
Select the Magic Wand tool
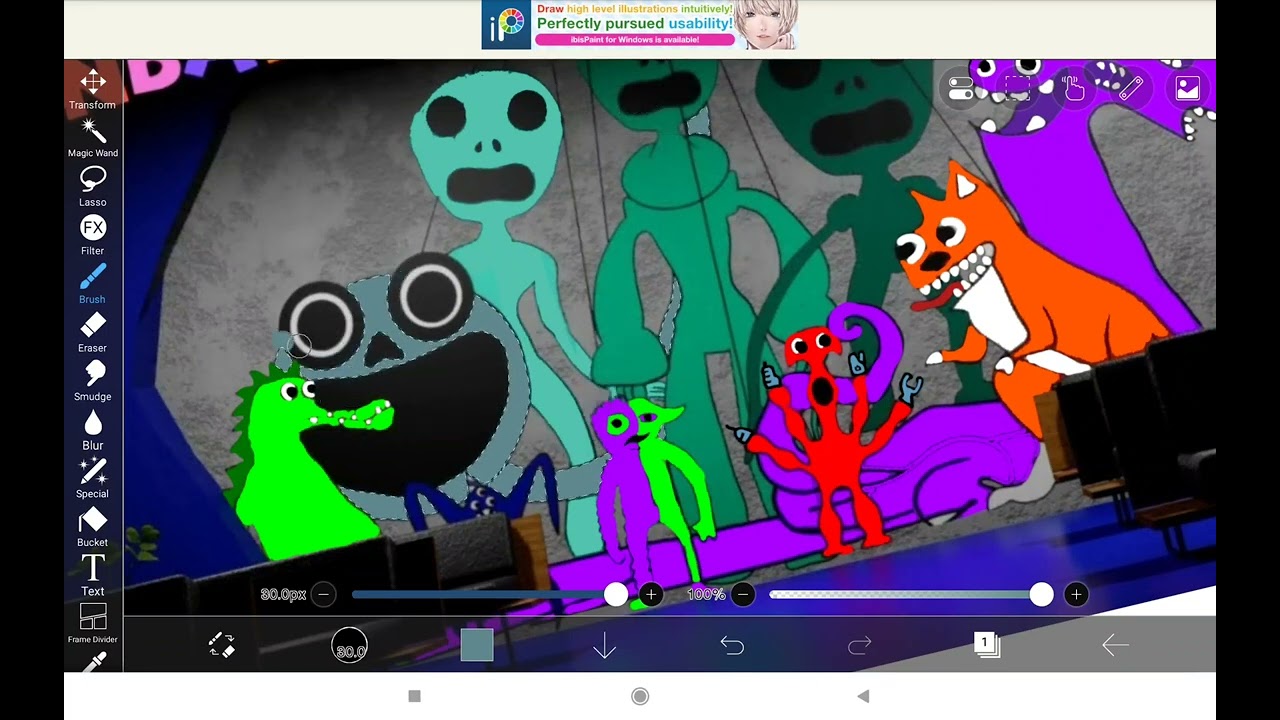coord(92,138)
